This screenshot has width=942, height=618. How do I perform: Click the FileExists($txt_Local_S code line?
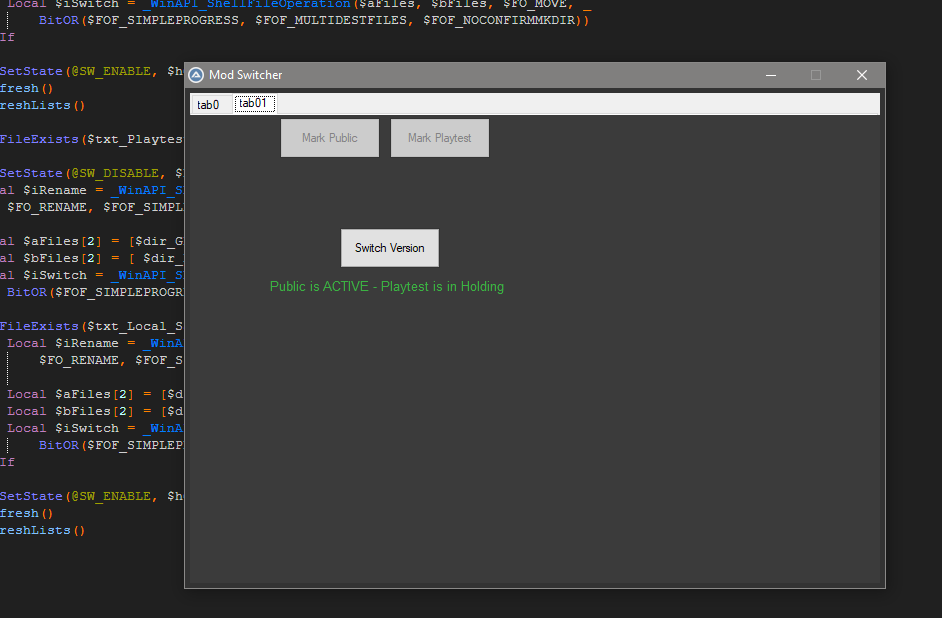tap(91, 327)
